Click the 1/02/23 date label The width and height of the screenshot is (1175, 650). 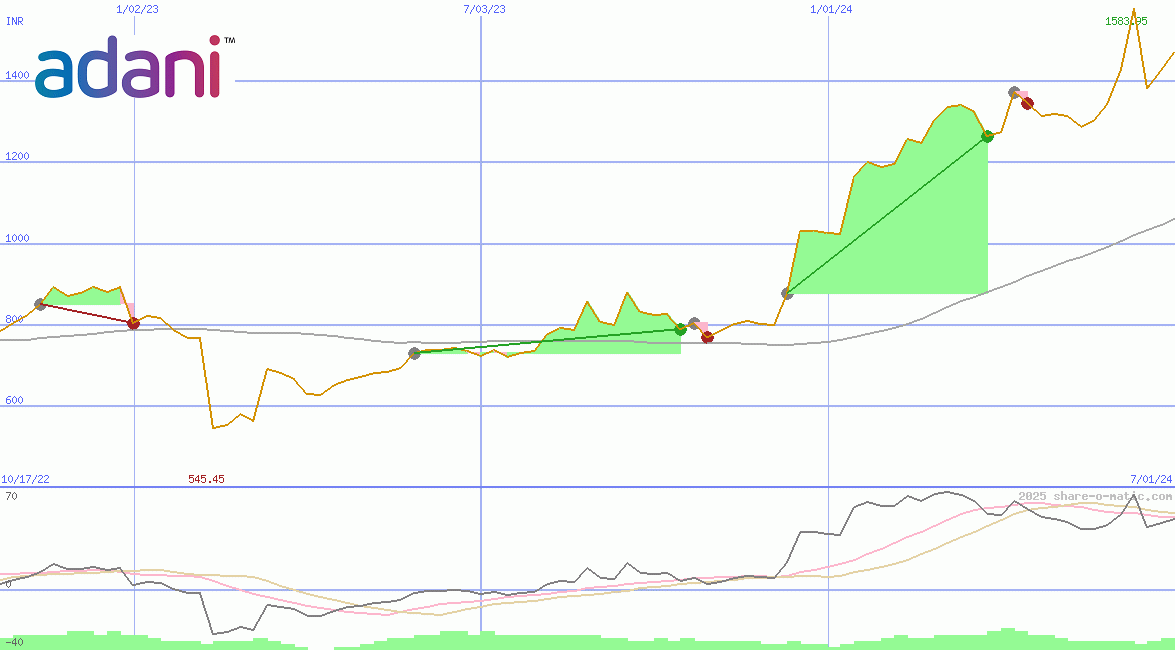(137, 9)
